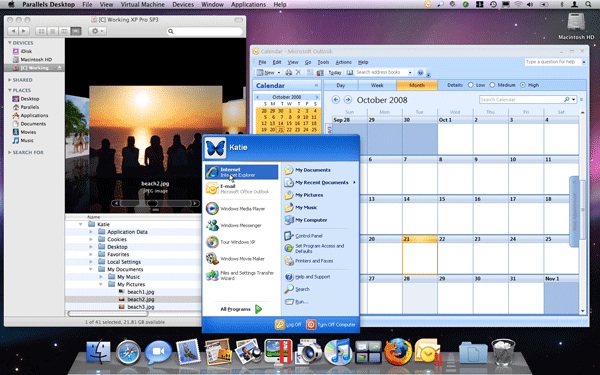
Task: Open Outlook File menu
Action: coord(262,62)
